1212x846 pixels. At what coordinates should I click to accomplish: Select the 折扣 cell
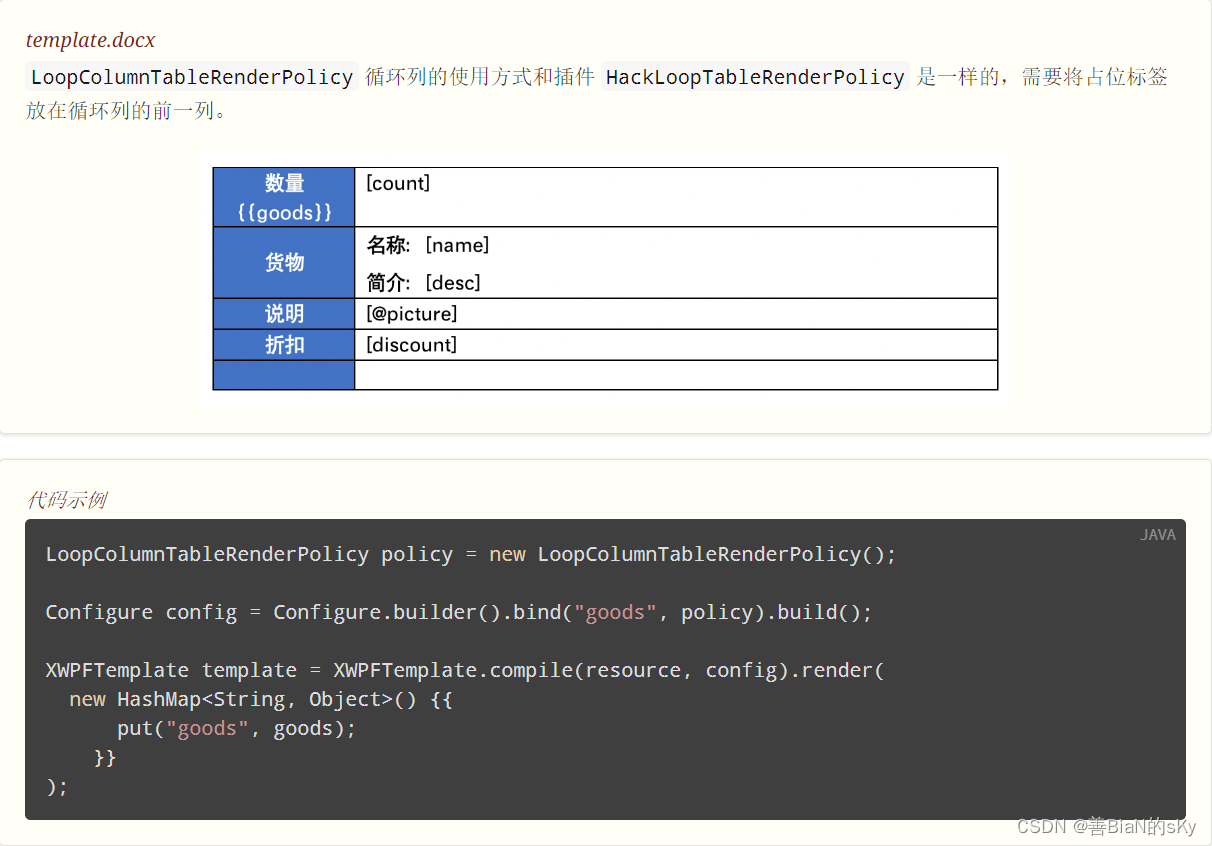coord(283,344)
